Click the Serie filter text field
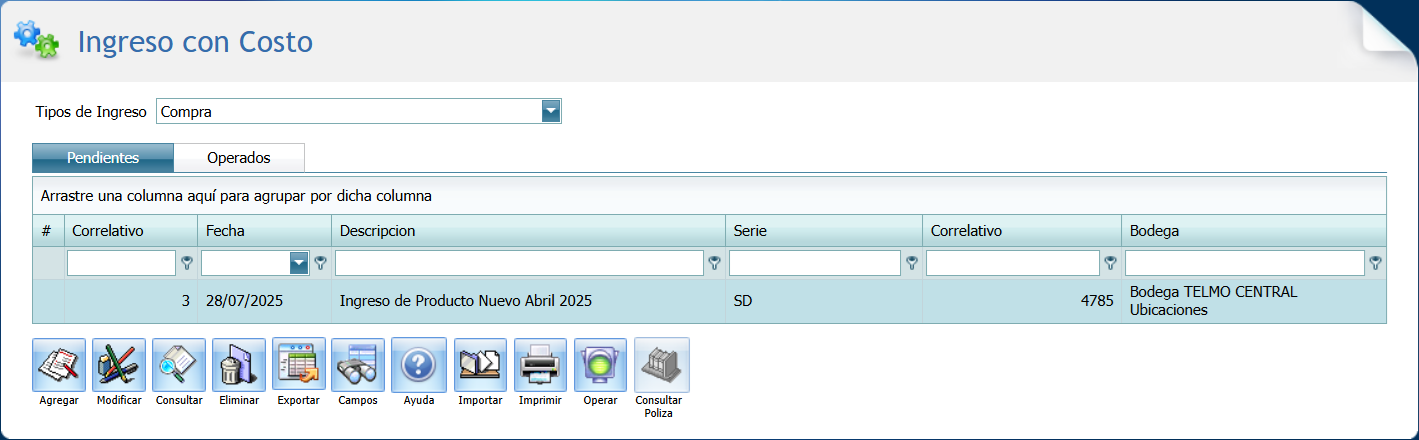1419x440 pixels. pos(814,263)
